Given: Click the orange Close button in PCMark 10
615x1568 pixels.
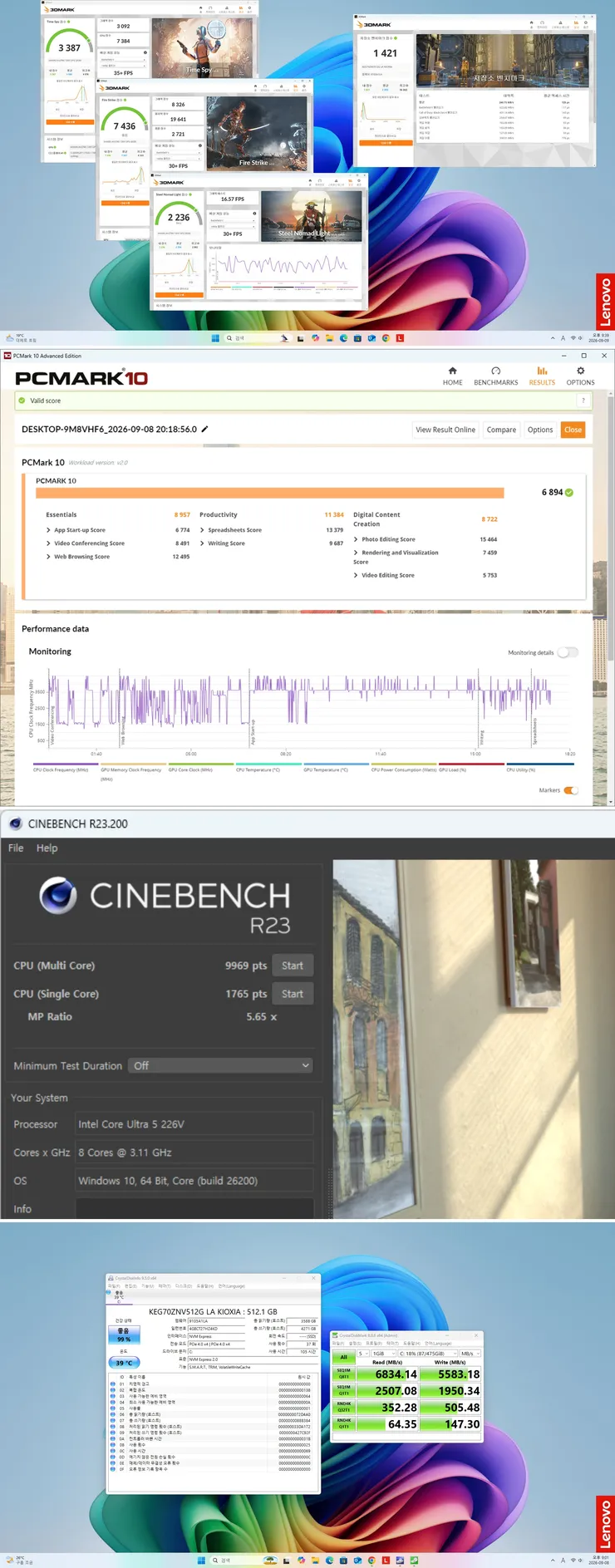Looking at the screenshot, I should click(573, 430).
